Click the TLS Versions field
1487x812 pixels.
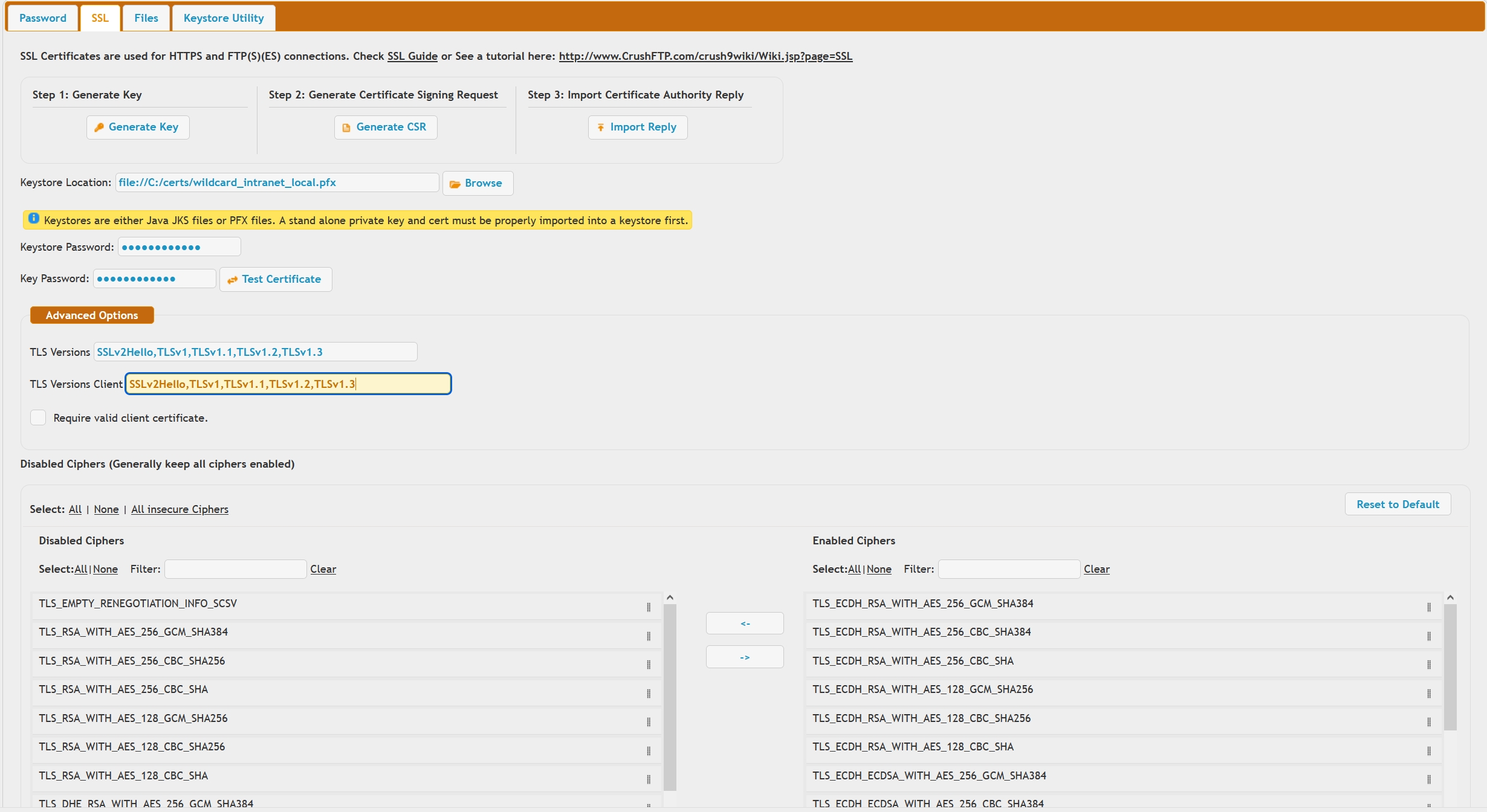[x=255, y=352]
